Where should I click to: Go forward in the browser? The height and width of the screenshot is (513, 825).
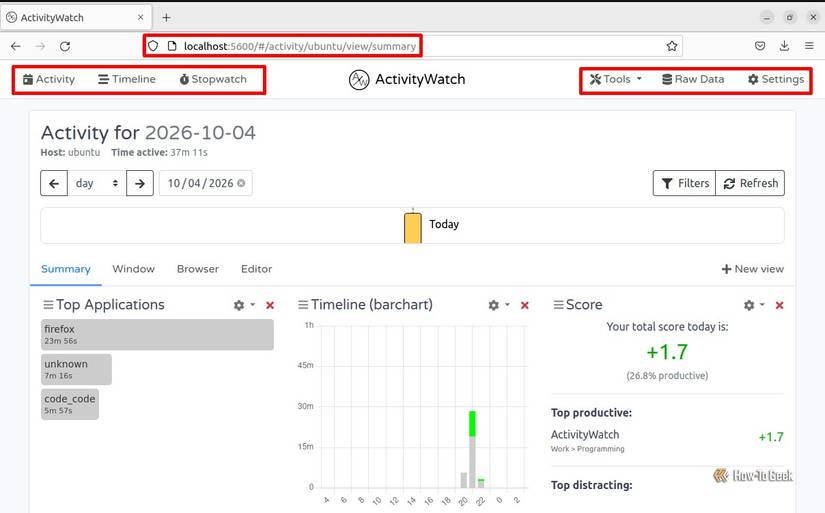pos(41,46)
